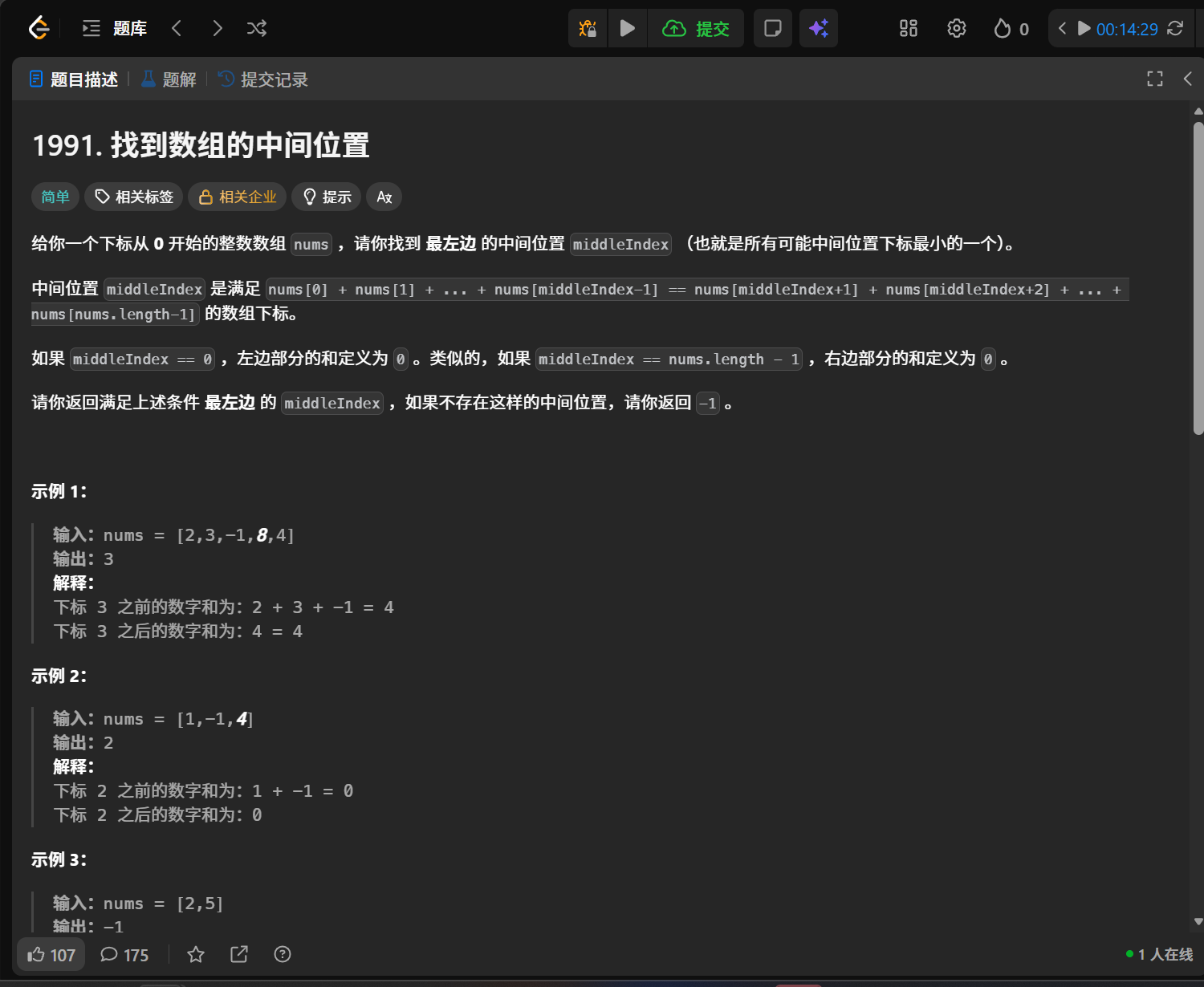The width and height of the screenshot is (1204, 987).
Task: Like the problem with thumbs up 107
Action: (x=51, y=955)
